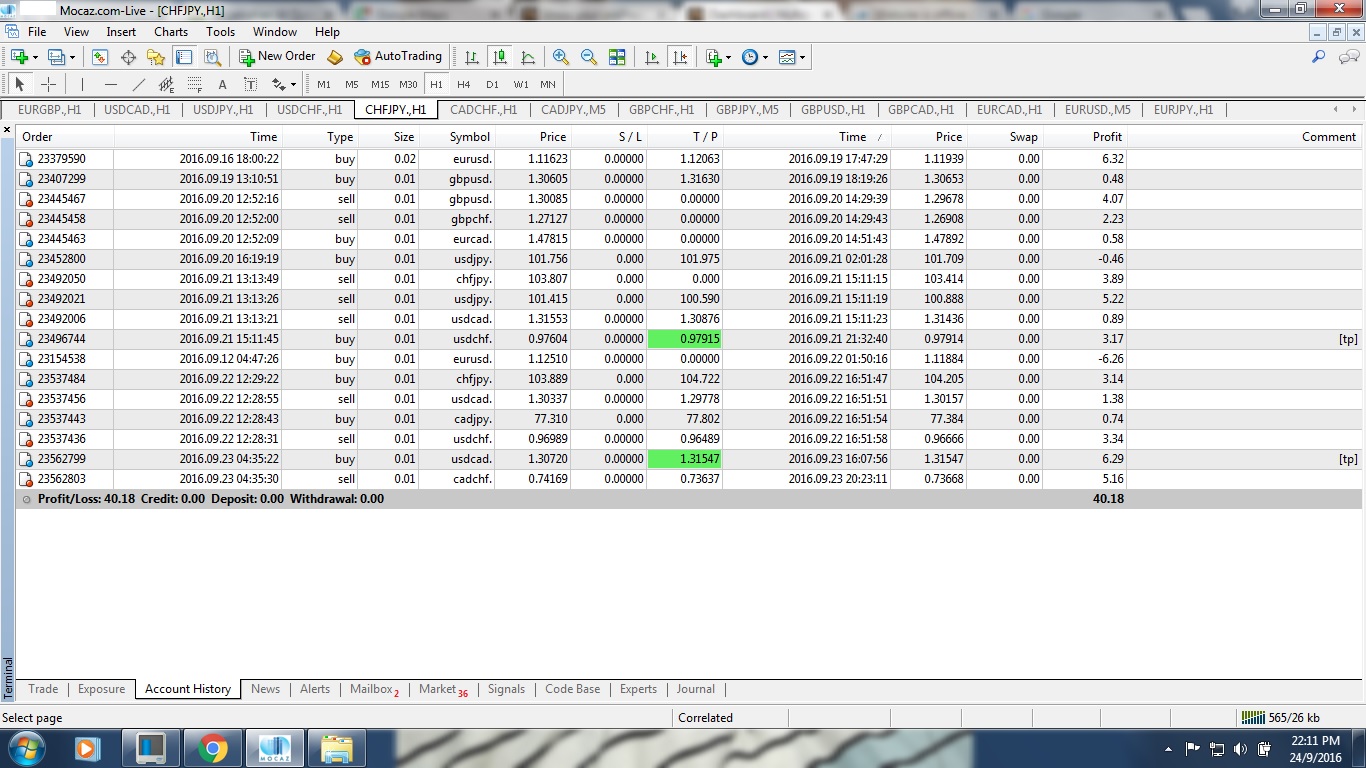
Task: Select order 23496744 row
Action: tap(689, 339)
